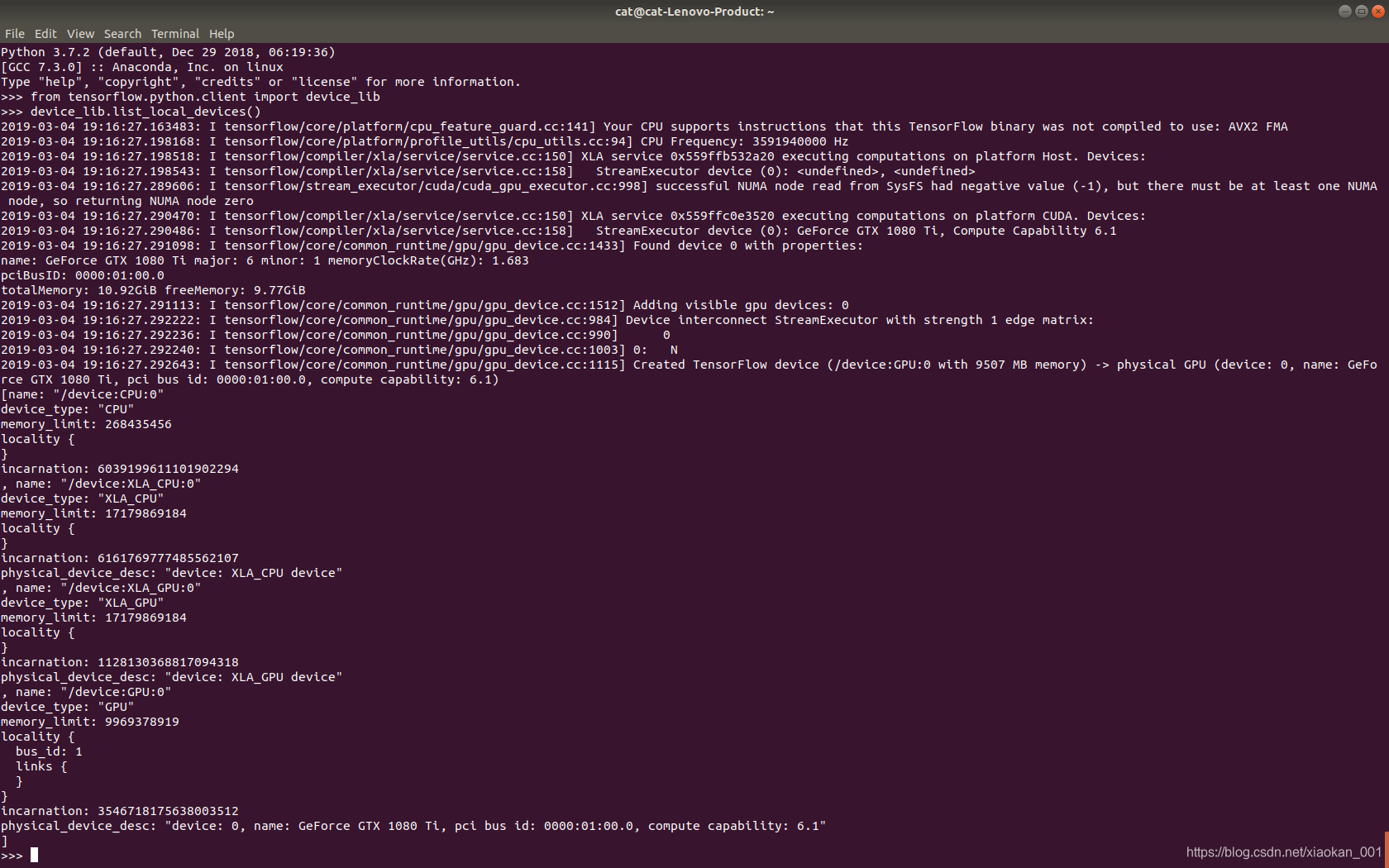Maximize the terminal window
This screenshot has width=1389, height=868.
tap(1361, 11)
